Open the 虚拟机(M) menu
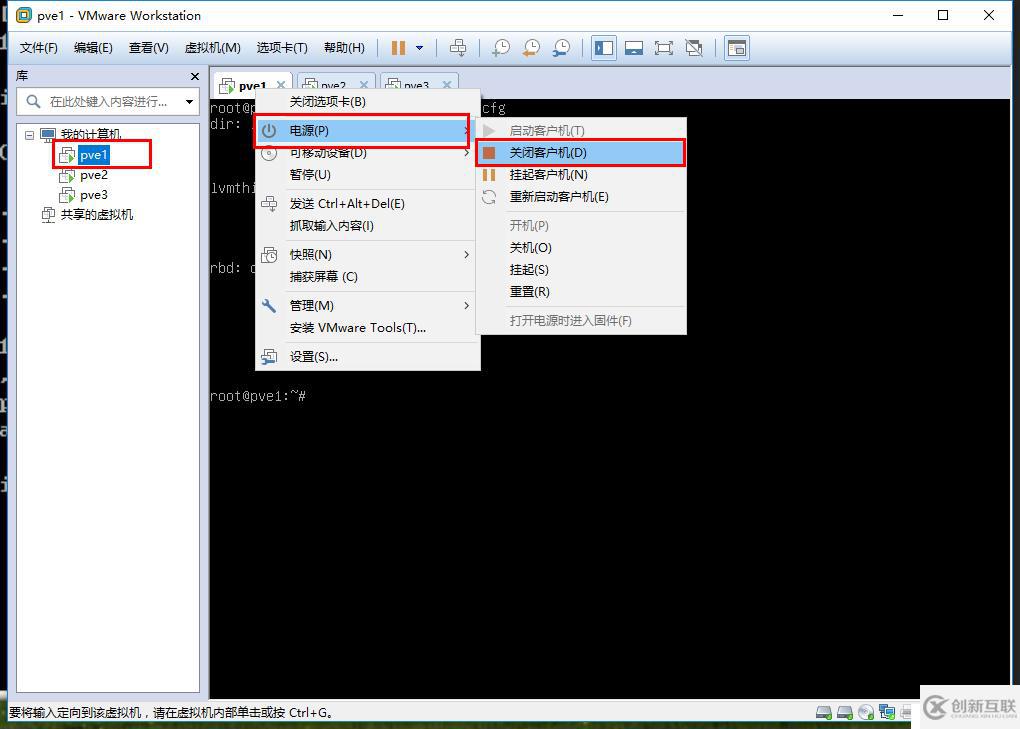Image resolution: width=1020 pixels, height=729 pixels. [x=210, y=47]
